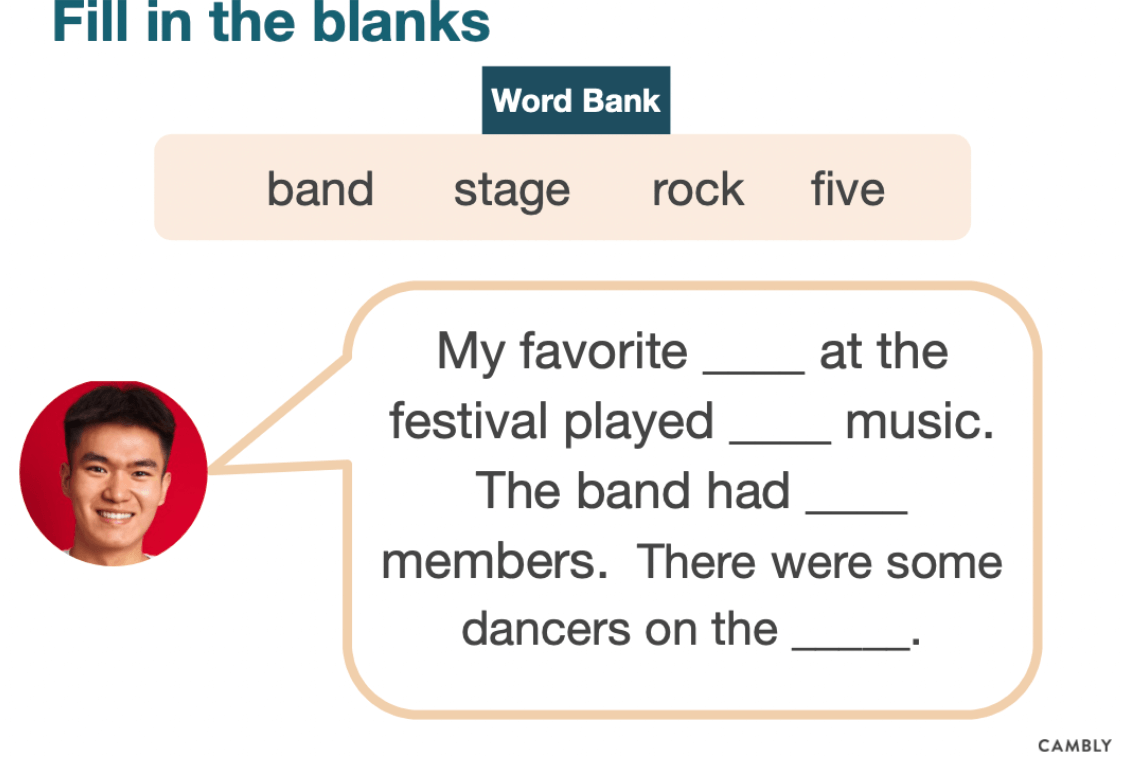The height and width of the screenshot is (761, 1124).
Task: Select the word "members." in the sentence
Action: (495, 561)
